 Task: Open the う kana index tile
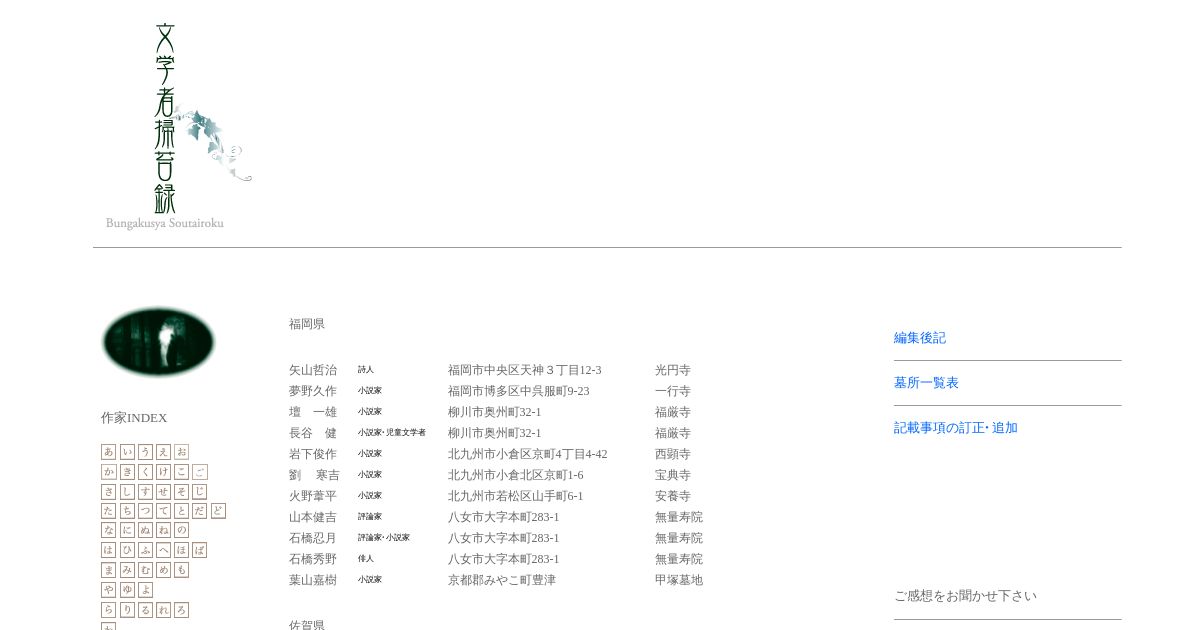pyautogui.click(x=145, y=452)
